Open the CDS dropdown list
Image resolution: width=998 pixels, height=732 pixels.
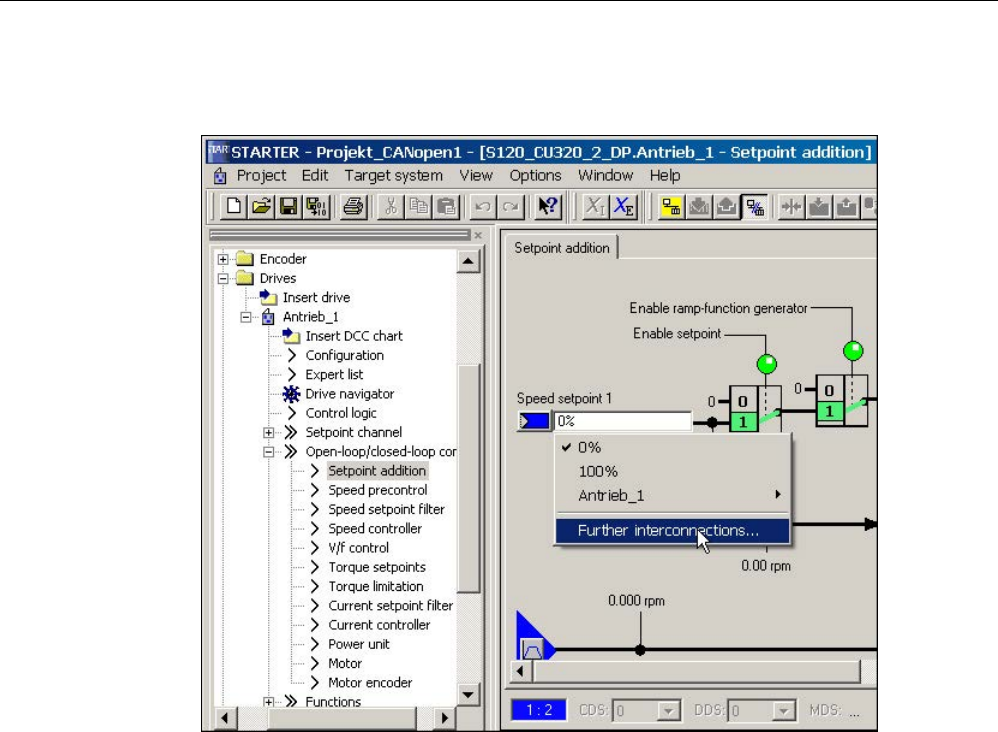[668, 710]
